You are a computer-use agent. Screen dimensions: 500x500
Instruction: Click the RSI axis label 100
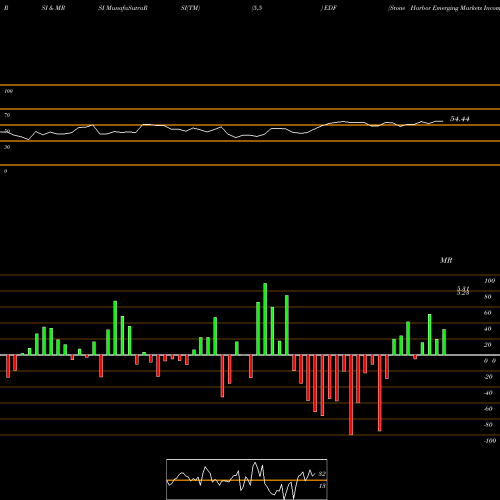[x=8, y=91]
